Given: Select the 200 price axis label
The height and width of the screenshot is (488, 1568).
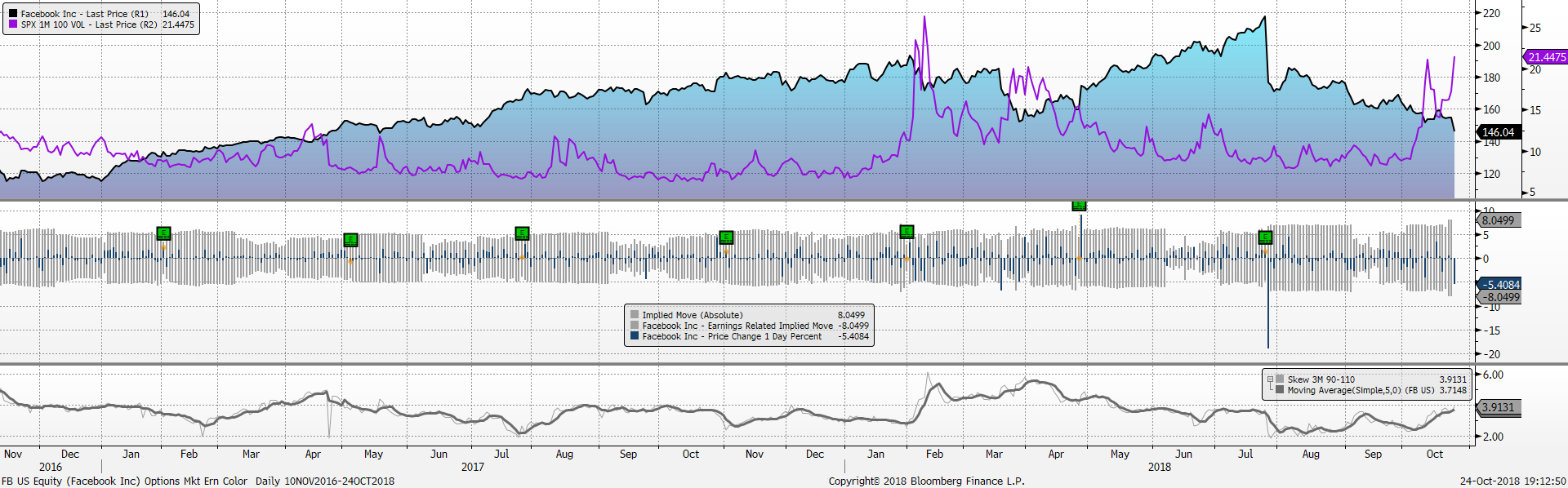Looking at the screenshot, I should coord(1491,46).
